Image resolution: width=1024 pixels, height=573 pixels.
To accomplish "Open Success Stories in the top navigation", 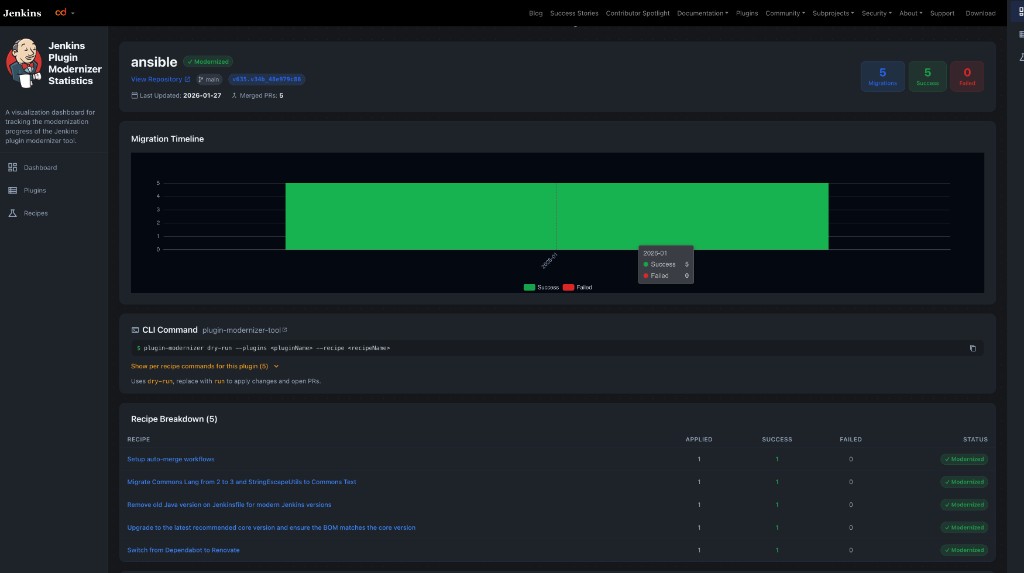I will pyautogui.click(x=574, y=13).
